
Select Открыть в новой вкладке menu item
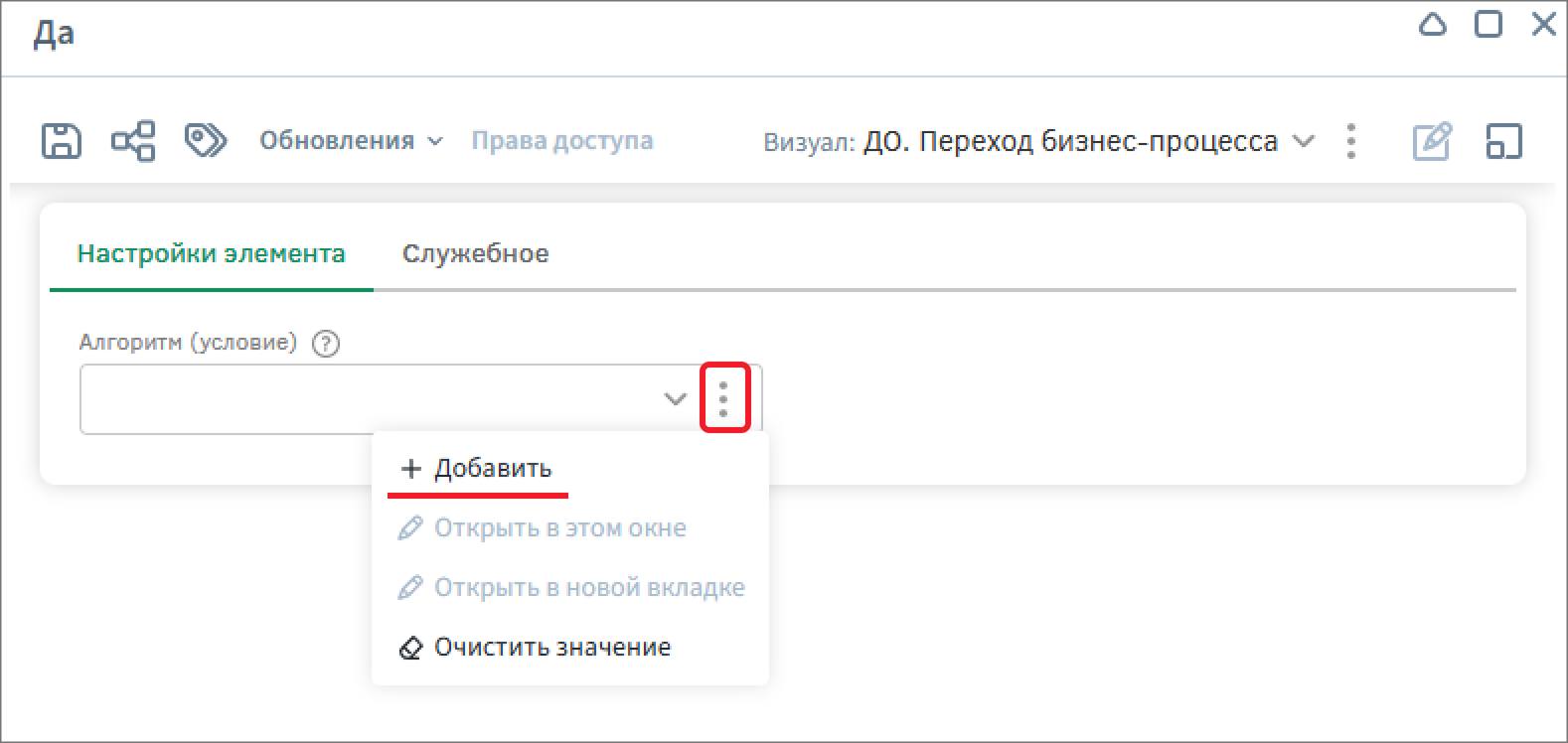tap(570, 588)
